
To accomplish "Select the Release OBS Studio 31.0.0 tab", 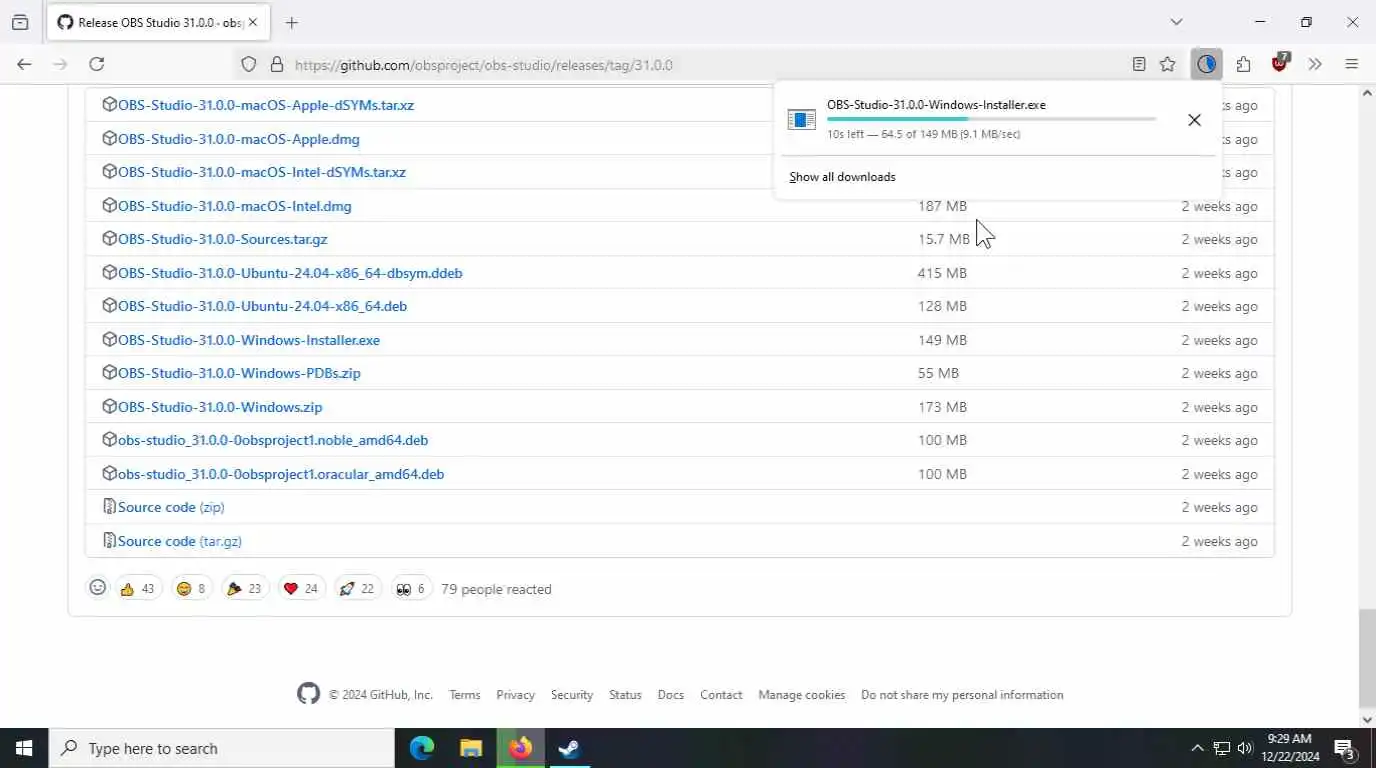I will tap(156, 22).
